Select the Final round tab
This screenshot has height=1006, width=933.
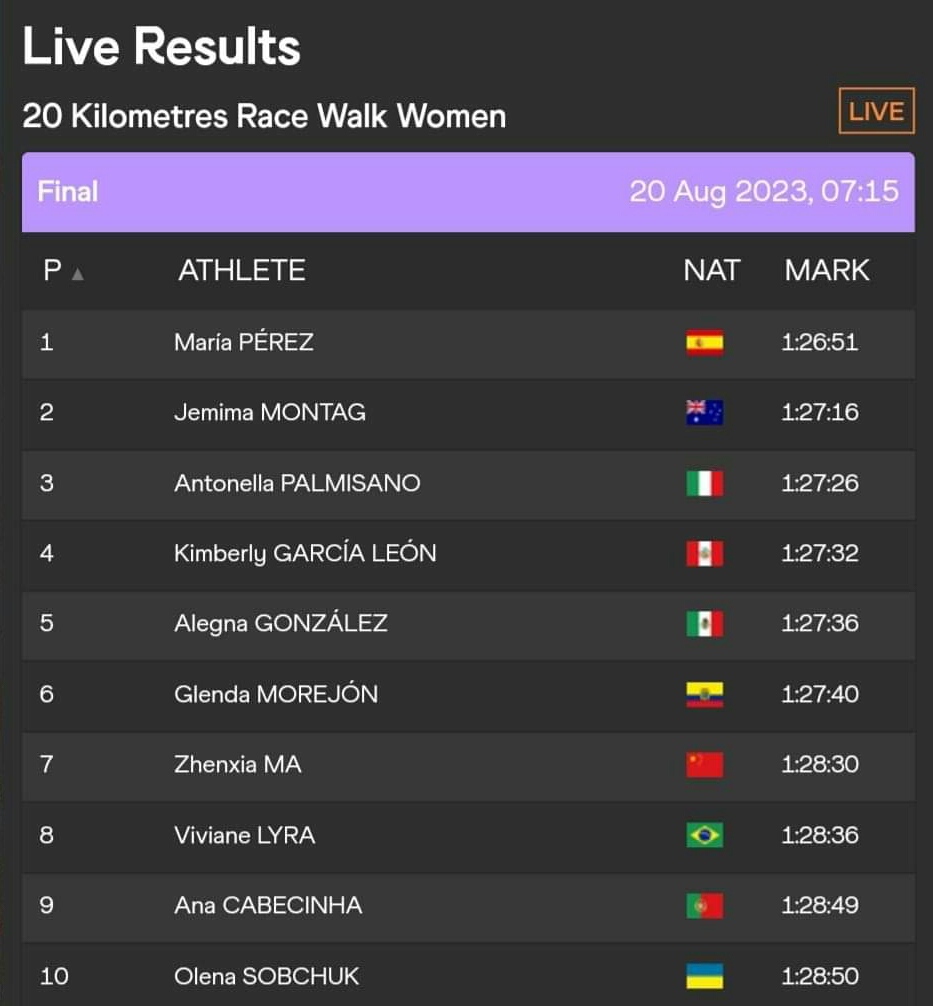tap(68, 191)
